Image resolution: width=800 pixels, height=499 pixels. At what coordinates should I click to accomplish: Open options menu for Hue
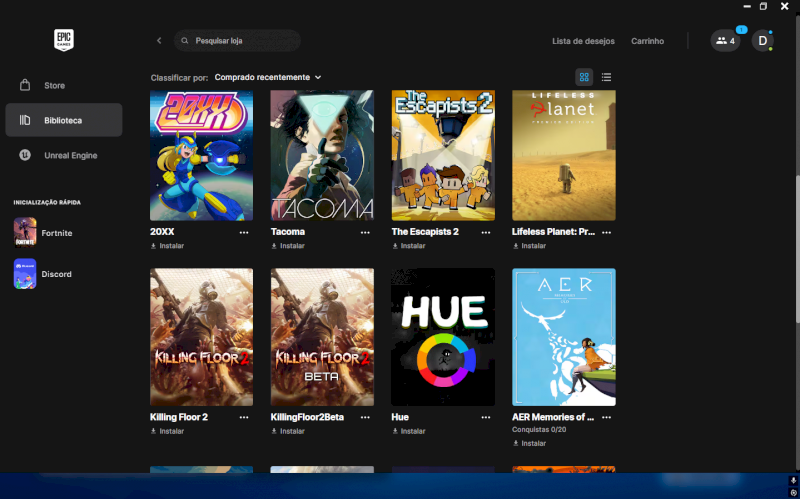click(x=486, y=417)
